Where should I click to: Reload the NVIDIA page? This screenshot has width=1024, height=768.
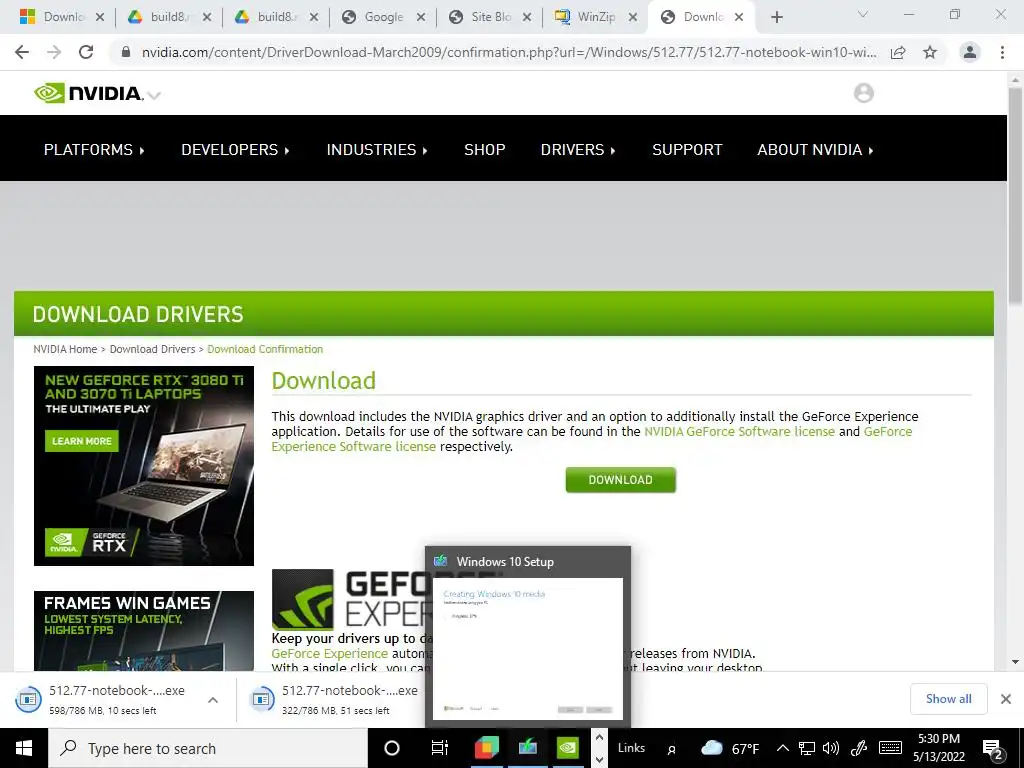86,52
